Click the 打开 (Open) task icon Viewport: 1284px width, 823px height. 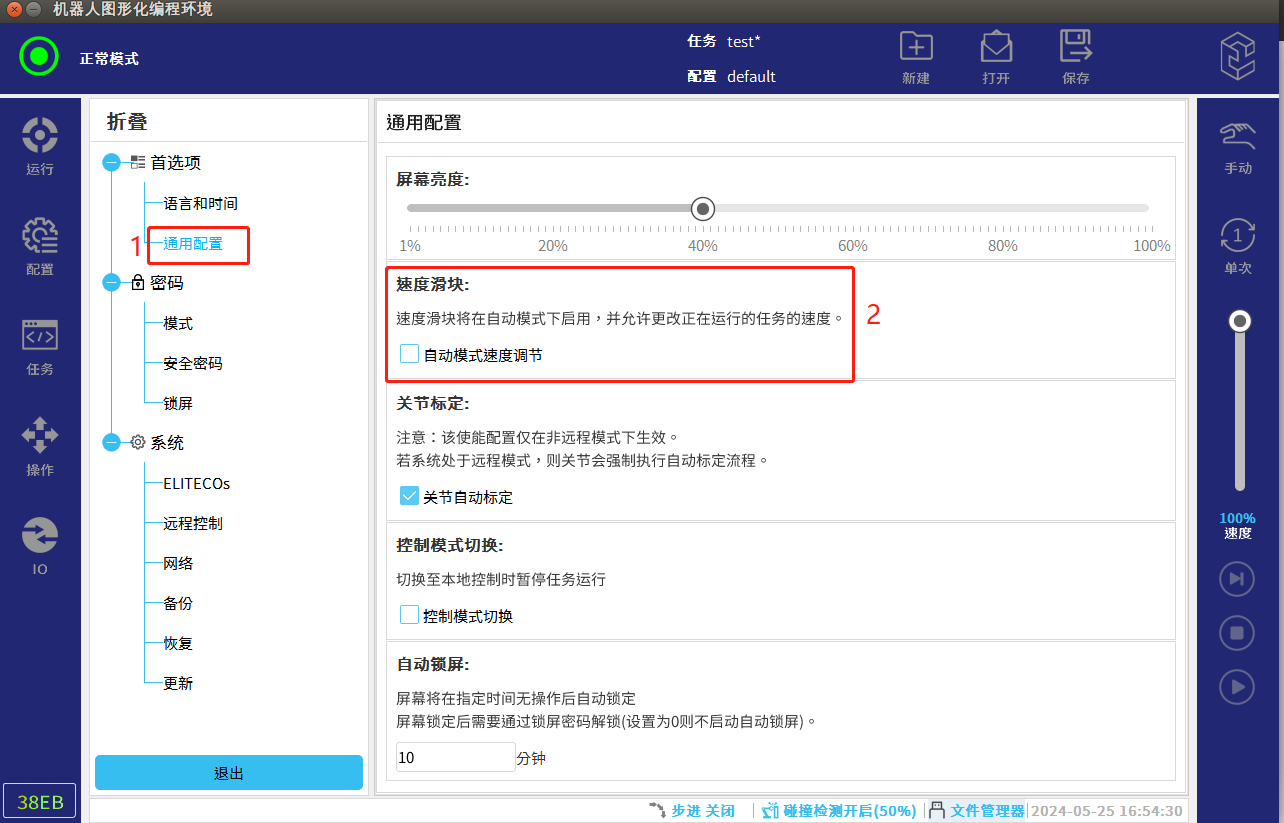[x=996, y=57]
